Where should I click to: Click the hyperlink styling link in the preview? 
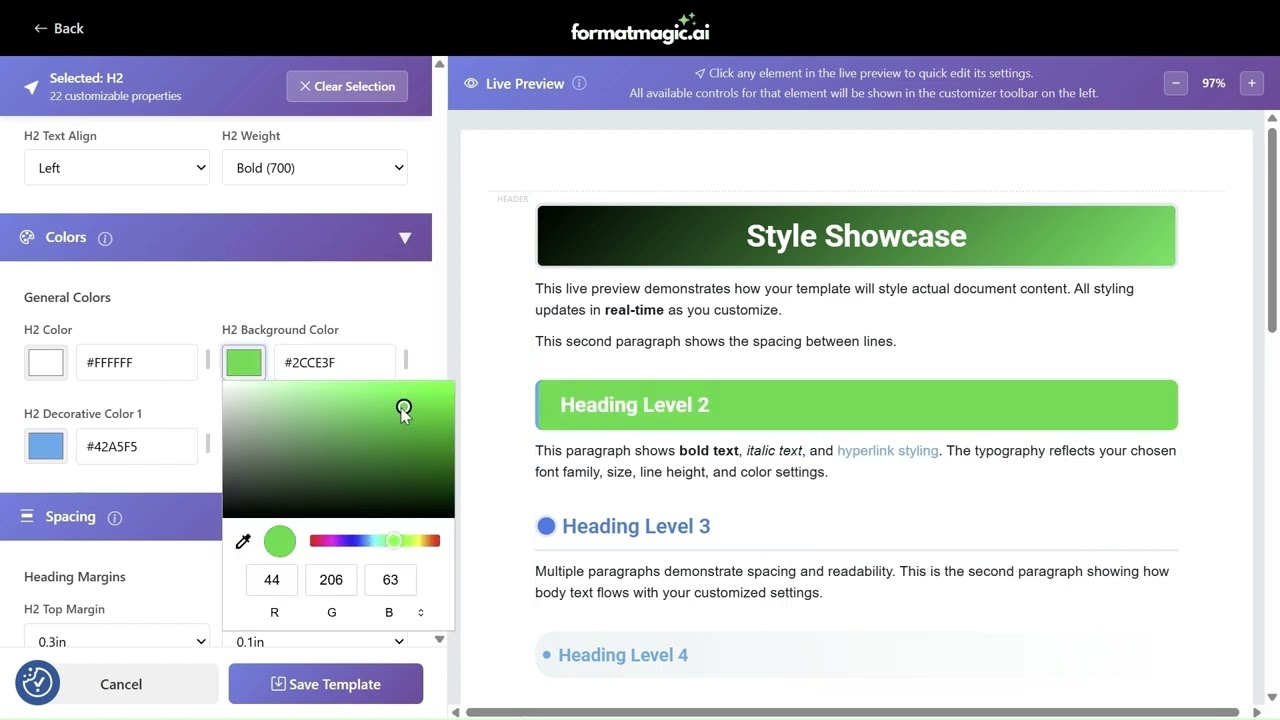click(x=888, y=450)
